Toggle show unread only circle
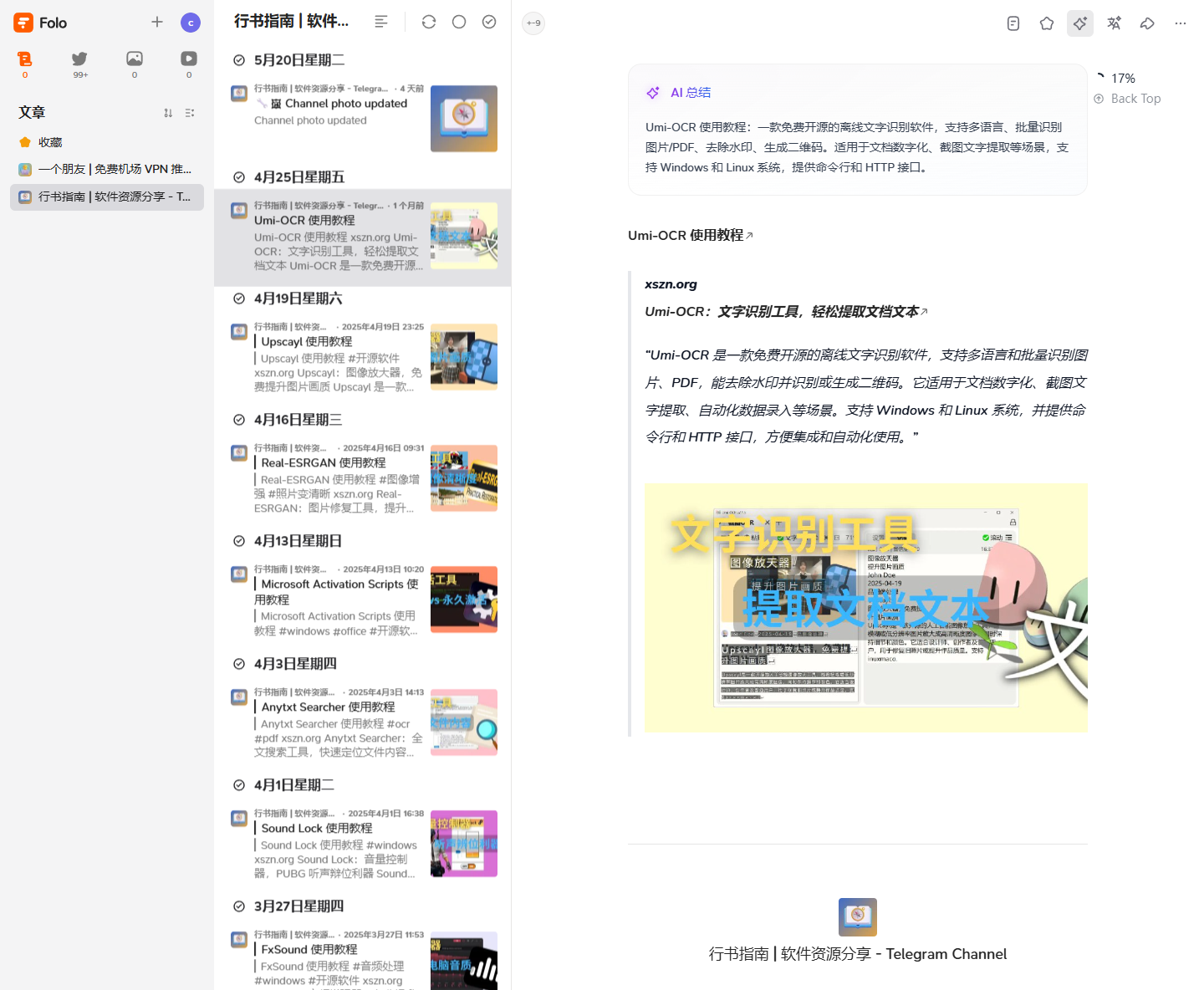 459,22
